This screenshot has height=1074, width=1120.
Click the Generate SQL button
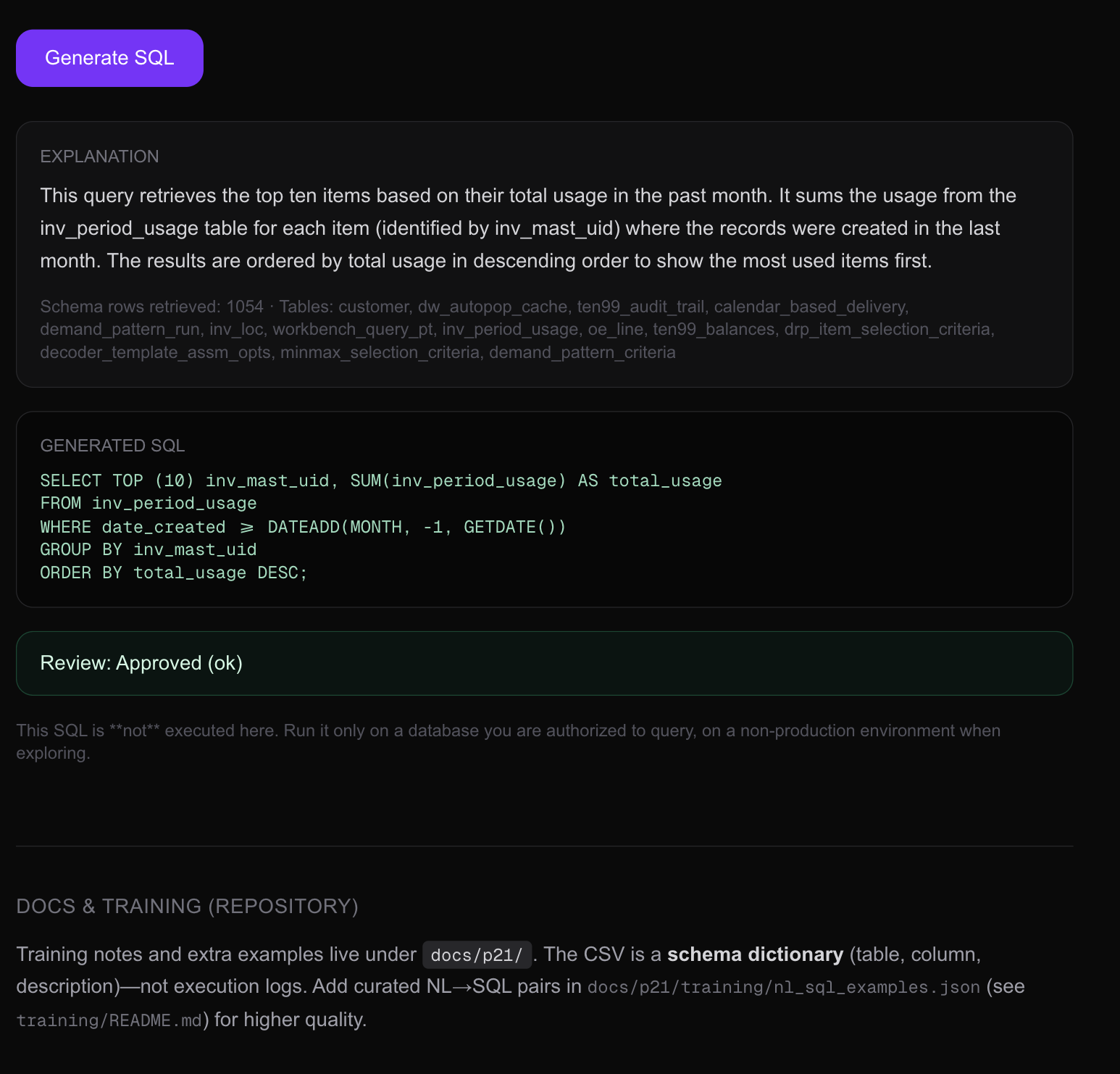tap(109, 58)
